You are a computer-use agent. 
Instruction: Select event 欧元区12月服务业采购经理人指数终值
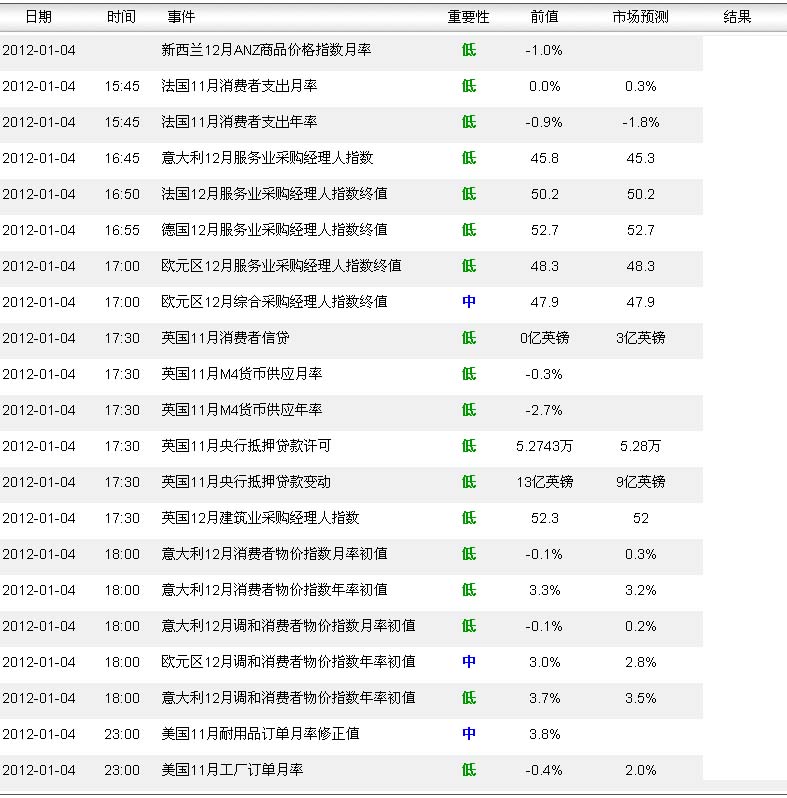(282, 266)
